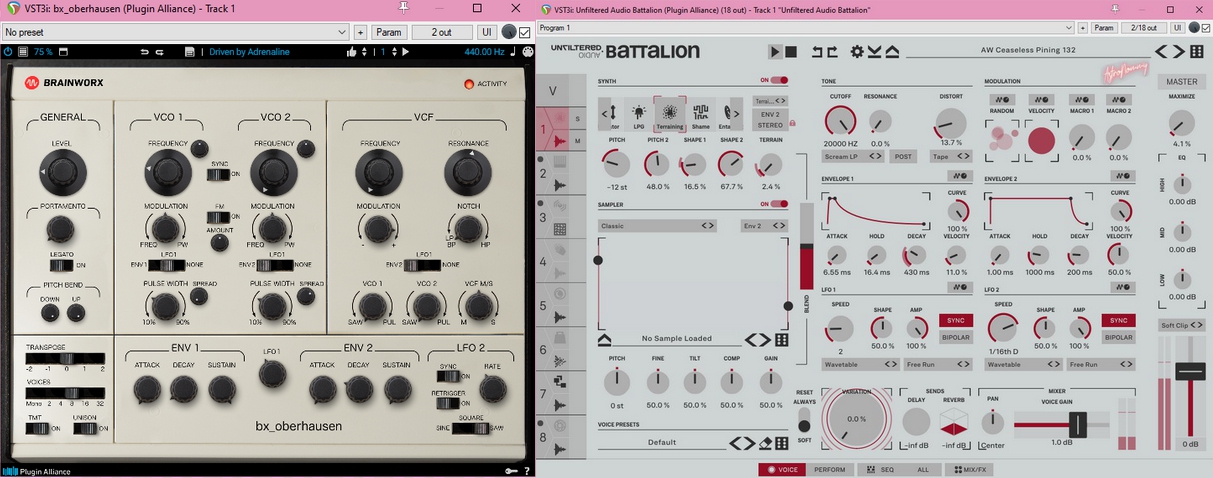Click VARIATION large dial

(856, 419)
